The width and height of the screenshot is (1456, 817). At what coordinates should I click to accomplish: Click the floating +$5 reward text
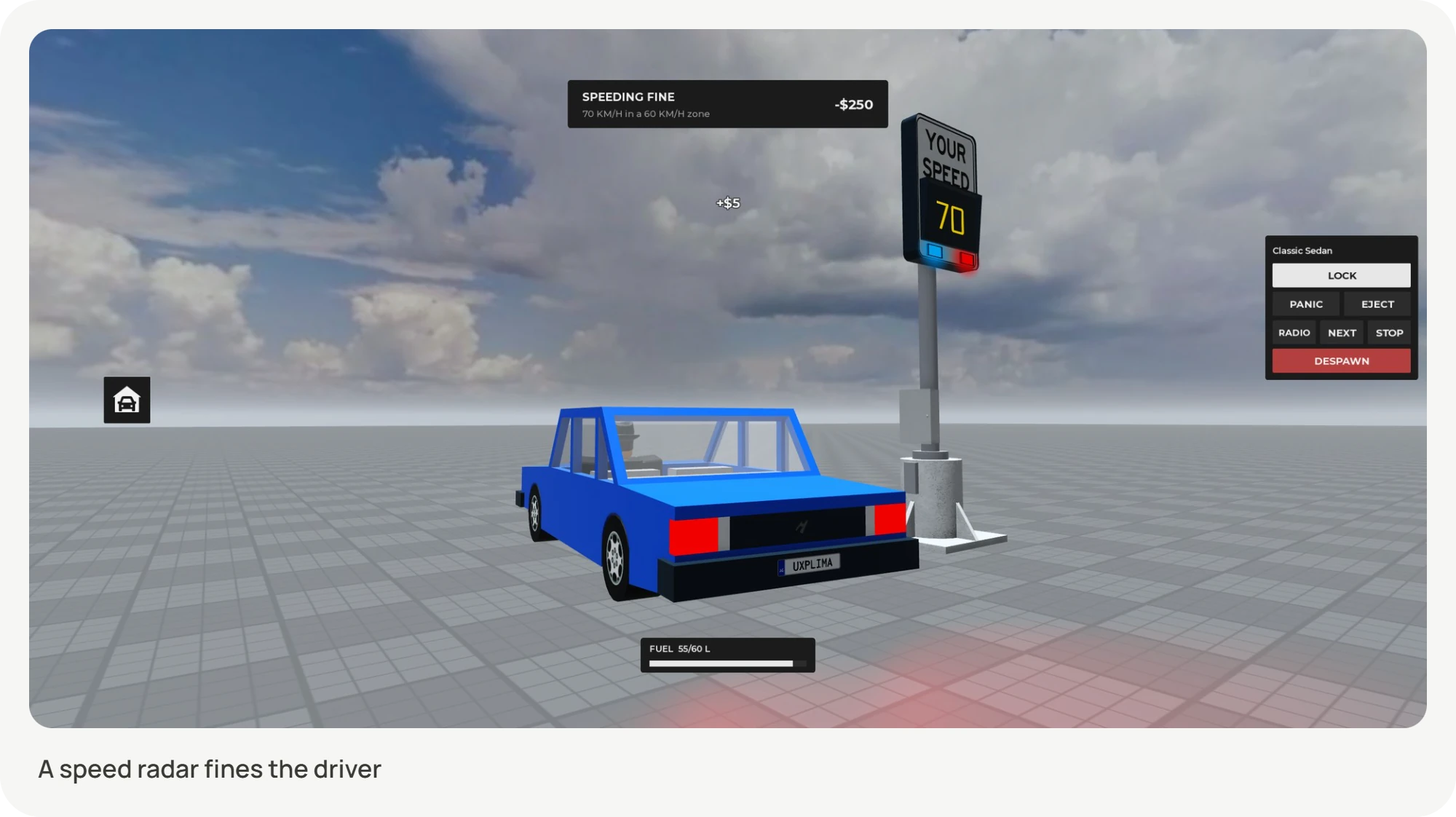pos(728,203)
